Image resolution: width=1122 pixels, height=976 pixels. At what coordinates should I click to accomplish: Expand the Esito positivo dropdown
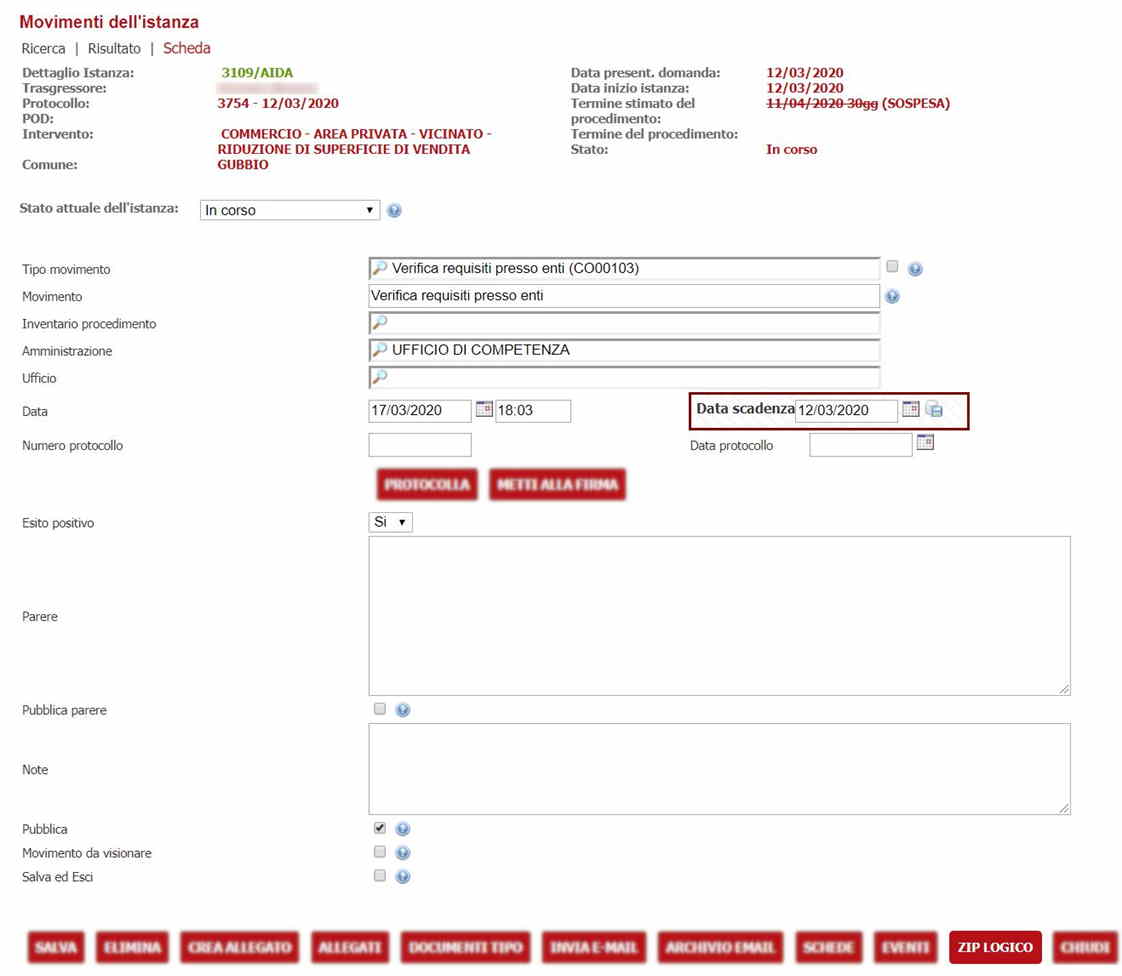click(x=390, y=523)
